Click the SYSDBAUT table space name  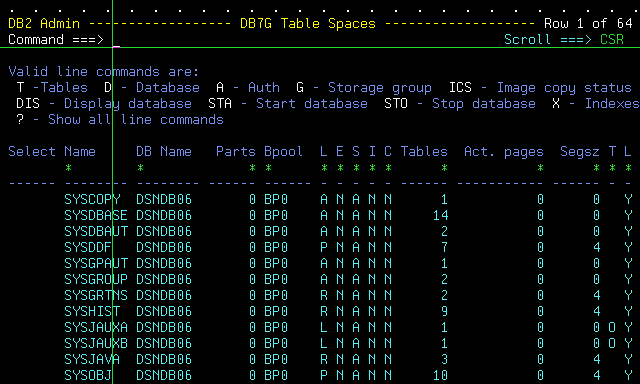click(x=96, y=231)
